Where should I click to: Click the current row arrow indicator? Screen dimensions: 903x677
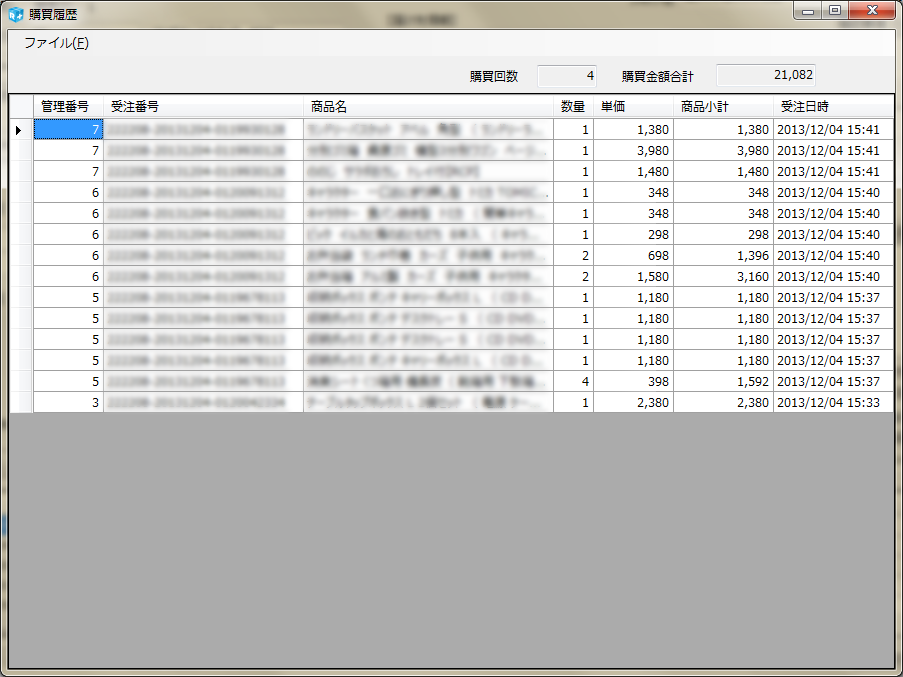pyautogui.click(x=20, y=130)
